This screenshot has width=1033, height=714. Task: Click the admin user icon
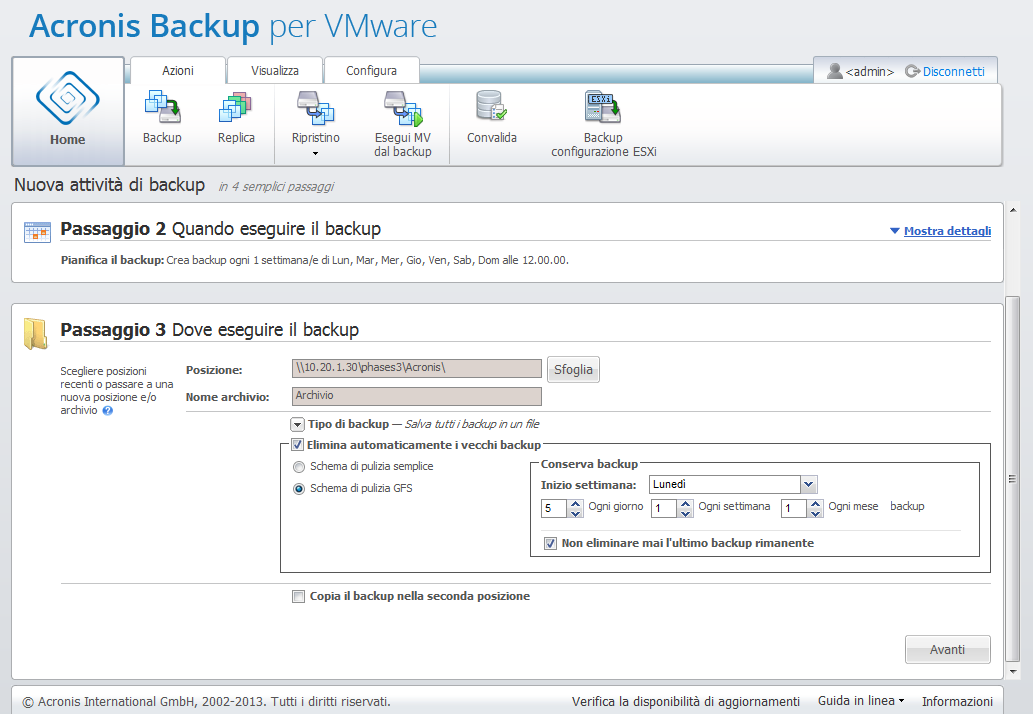(835, 70)
